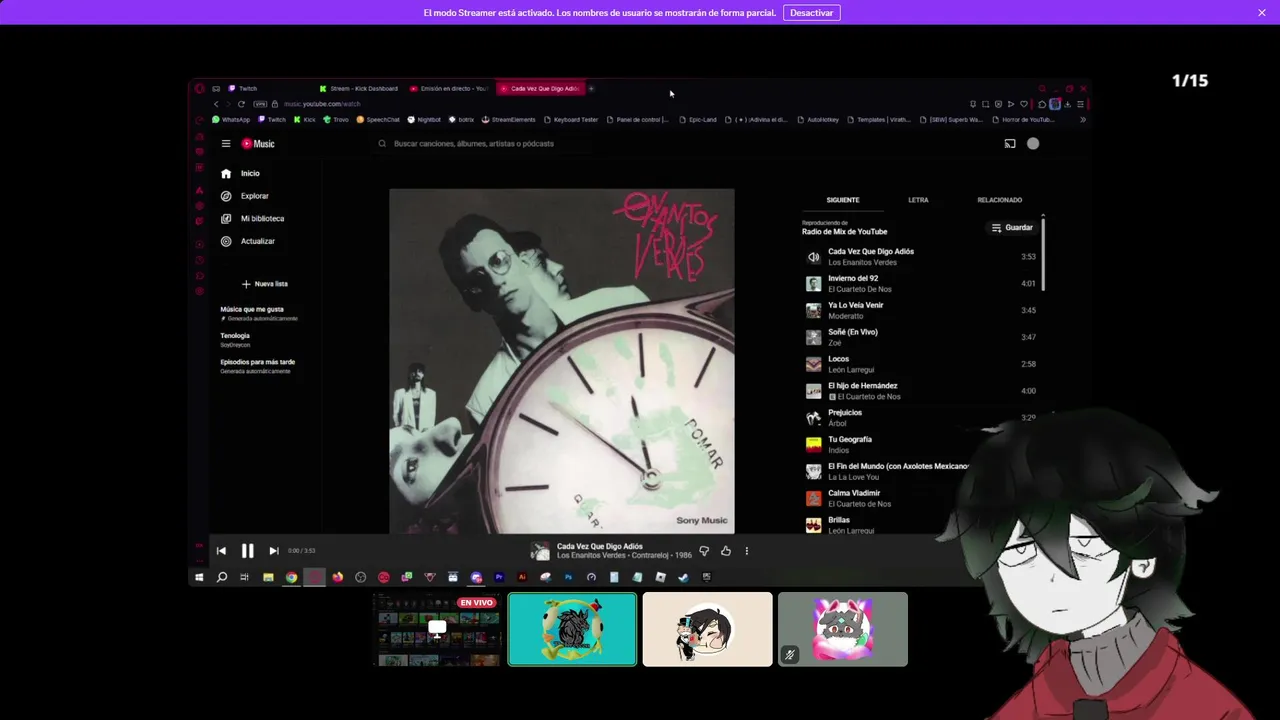Open the Windows Start menu
The width and height of the screenshot is (1280, 720).
point(199,577)
